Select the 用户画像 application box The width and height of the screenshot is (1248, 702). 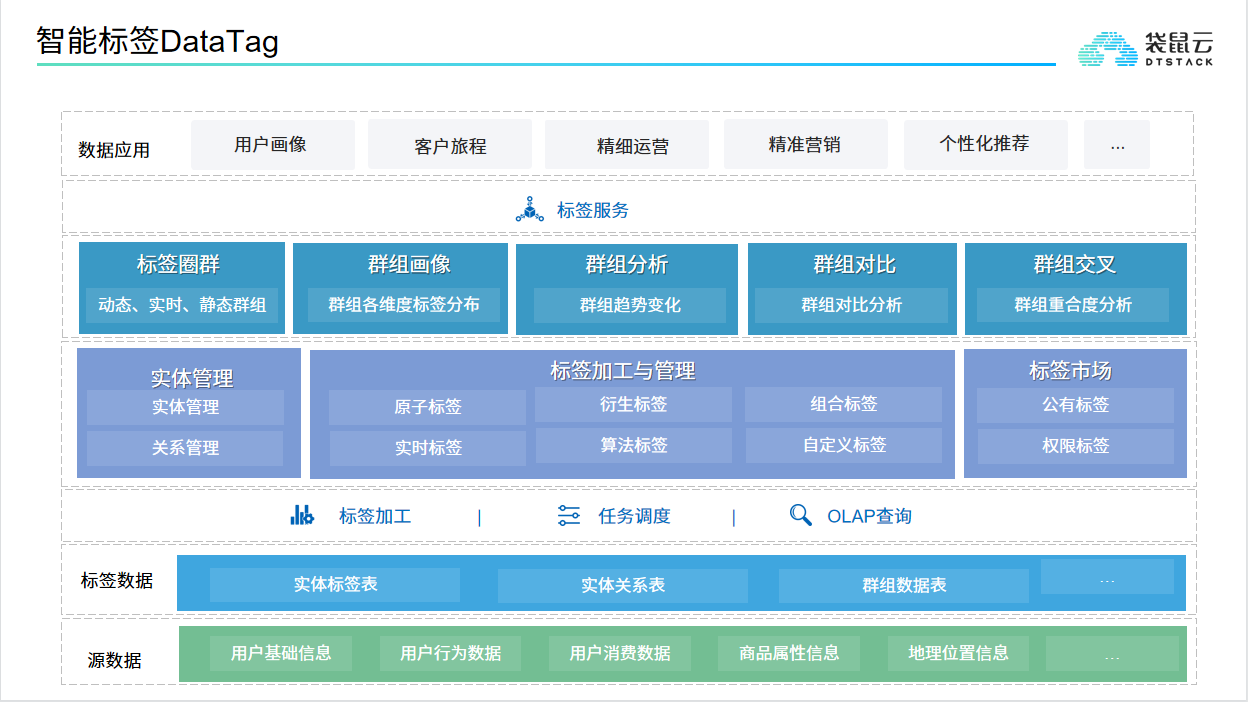point(272,144)
